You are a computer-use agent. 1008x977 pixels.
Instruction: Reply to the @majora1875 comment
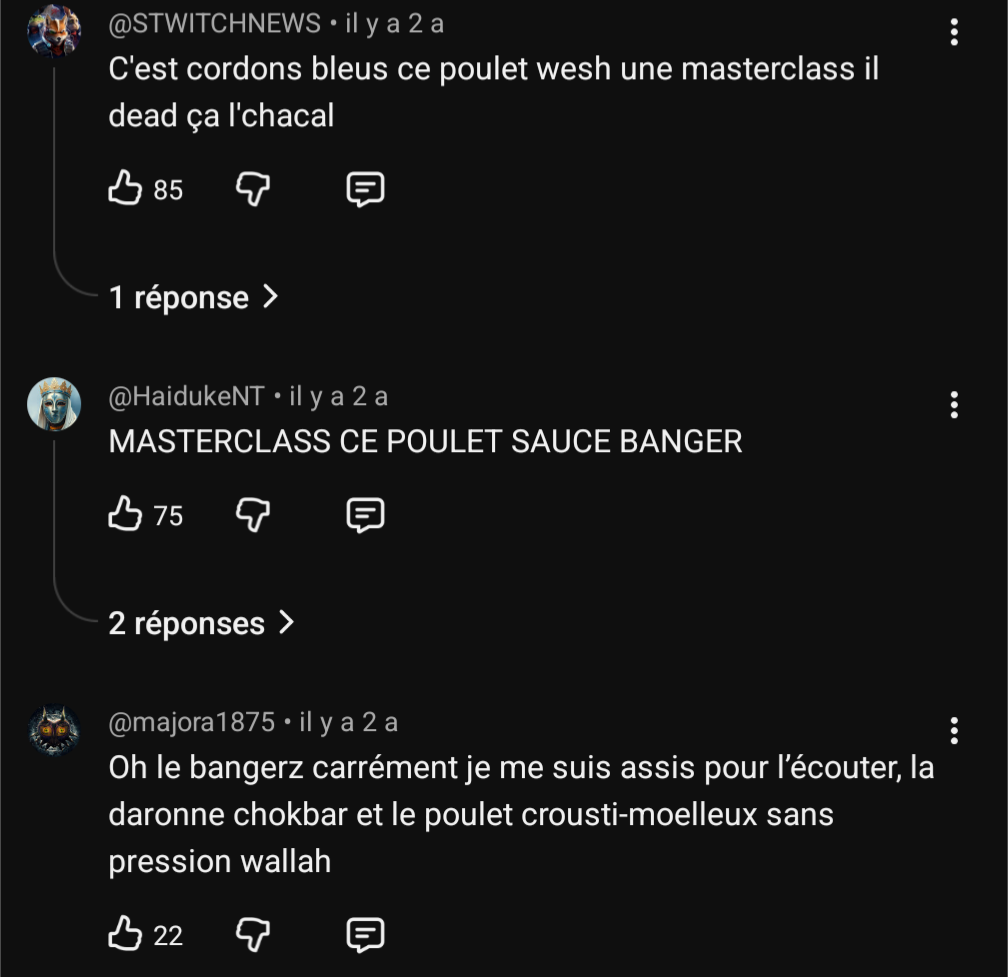[365, 935]
